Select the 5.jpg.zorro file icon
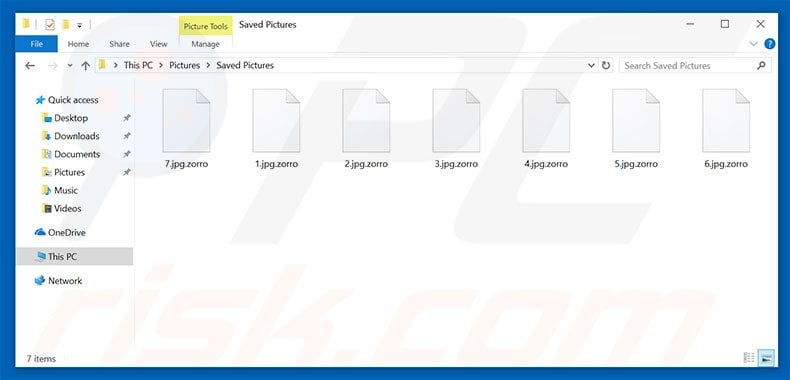Viewport: 790px width, 380px height. click(x=636, y=121)
